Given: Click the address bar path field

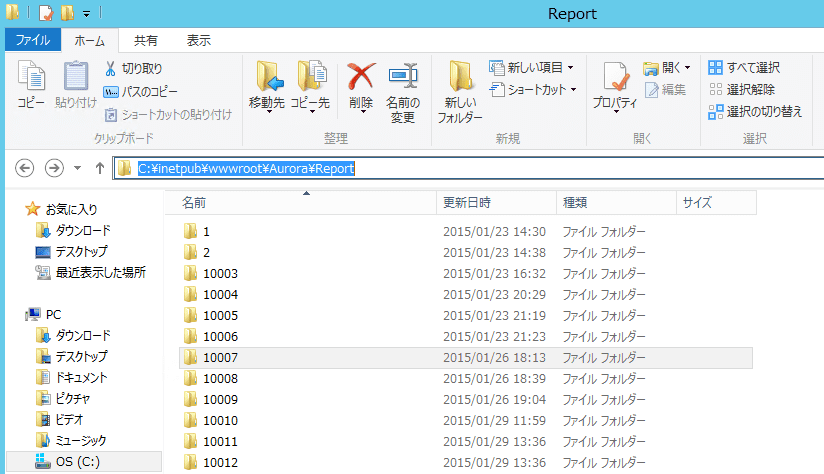Looking at the screenshot, I should (x=468, y=168).
